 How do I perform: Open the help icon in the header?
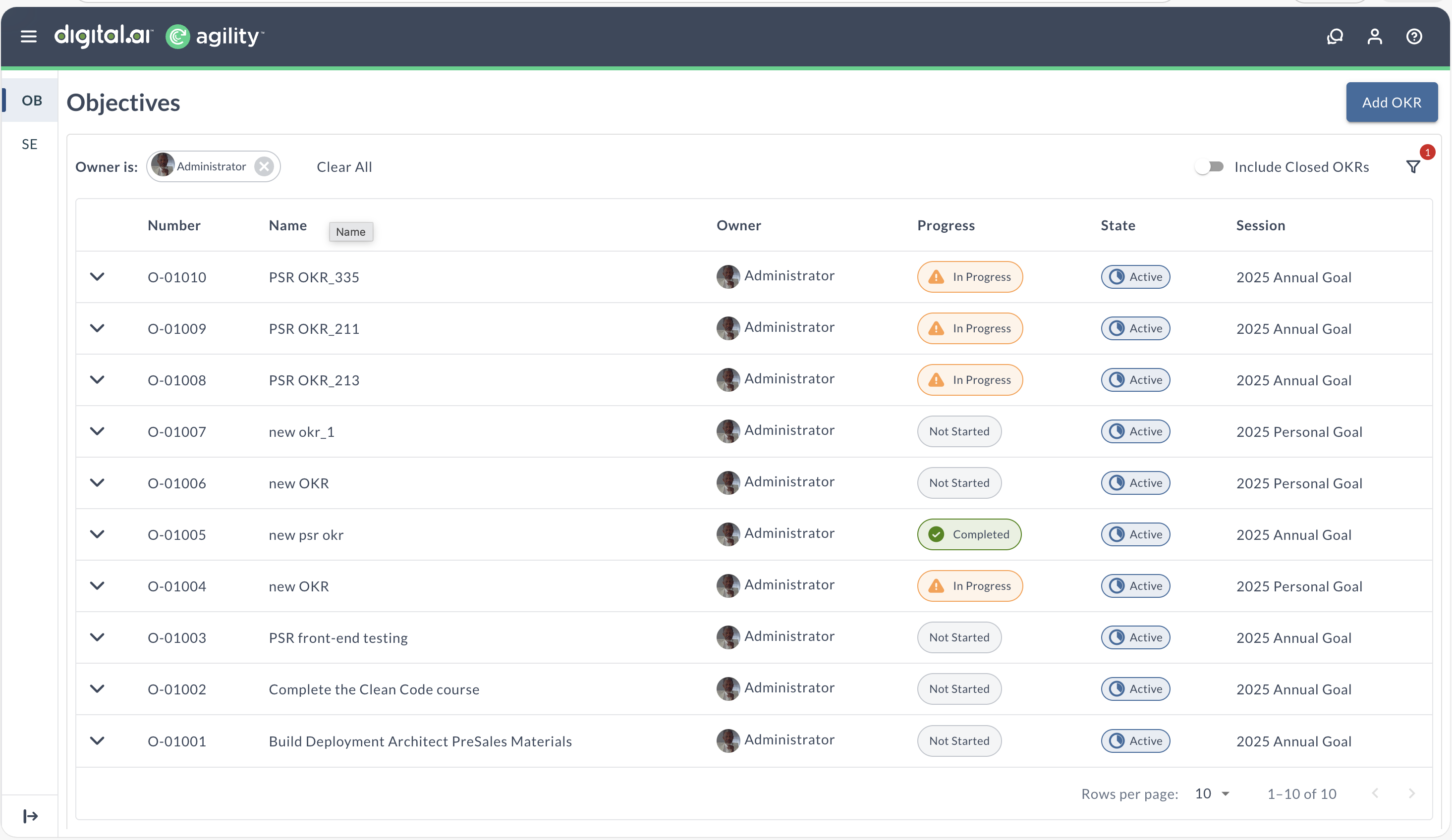[x=1414, y=36]
